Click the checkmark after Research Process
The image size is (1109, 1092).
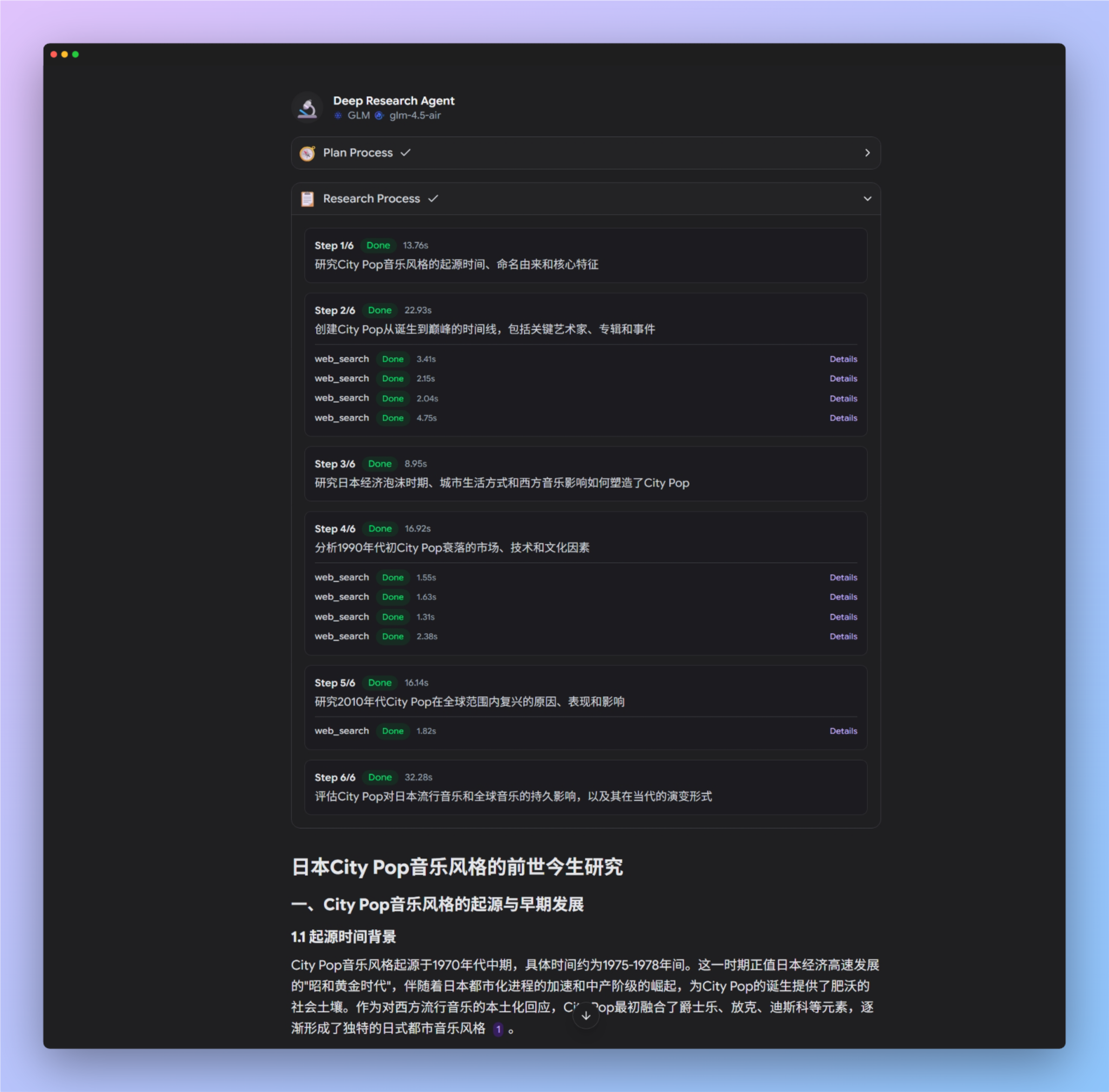pyautogui.click(x=433, y=198)
